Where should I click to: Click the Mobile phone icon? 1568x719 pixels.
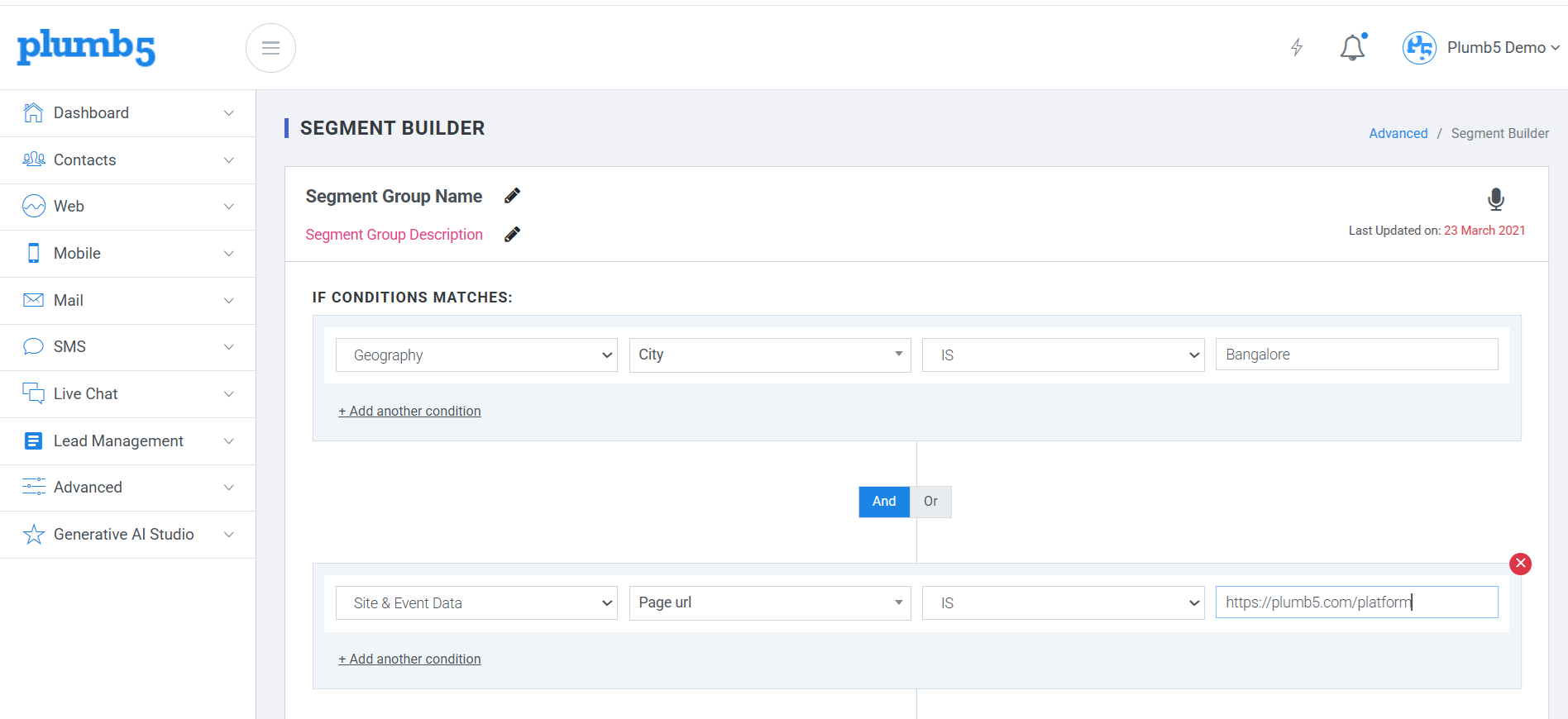coord(34,253)
